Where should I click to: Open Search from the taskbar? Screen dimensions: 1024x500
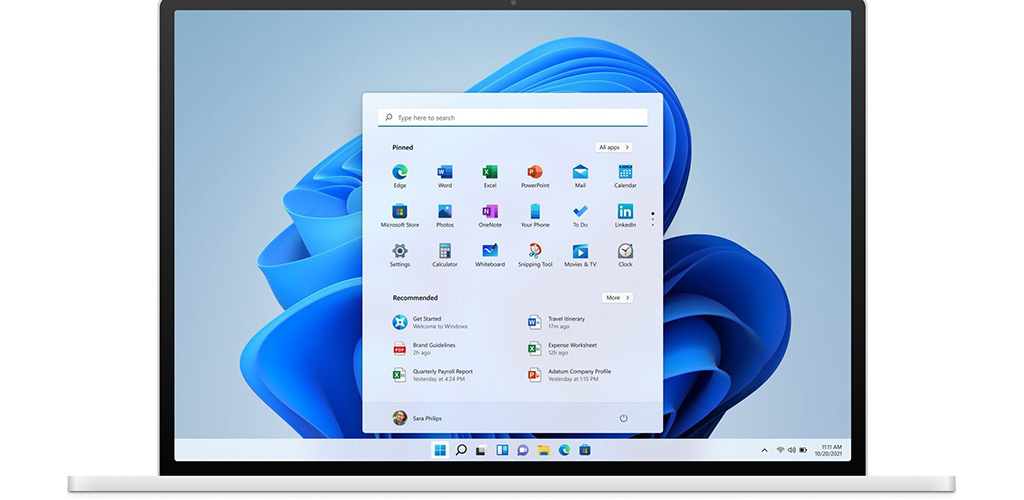pos(461,450)
